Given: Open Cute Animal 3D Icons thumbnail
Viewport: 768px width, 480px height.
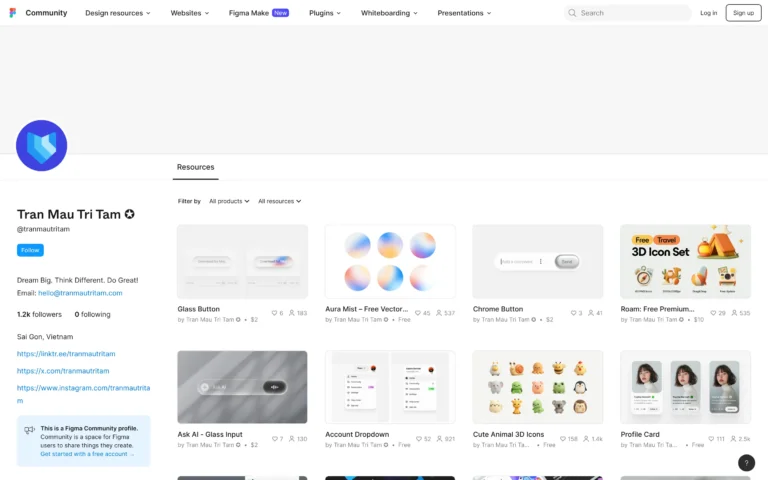Looking at the screenshot, I should 538,387.
